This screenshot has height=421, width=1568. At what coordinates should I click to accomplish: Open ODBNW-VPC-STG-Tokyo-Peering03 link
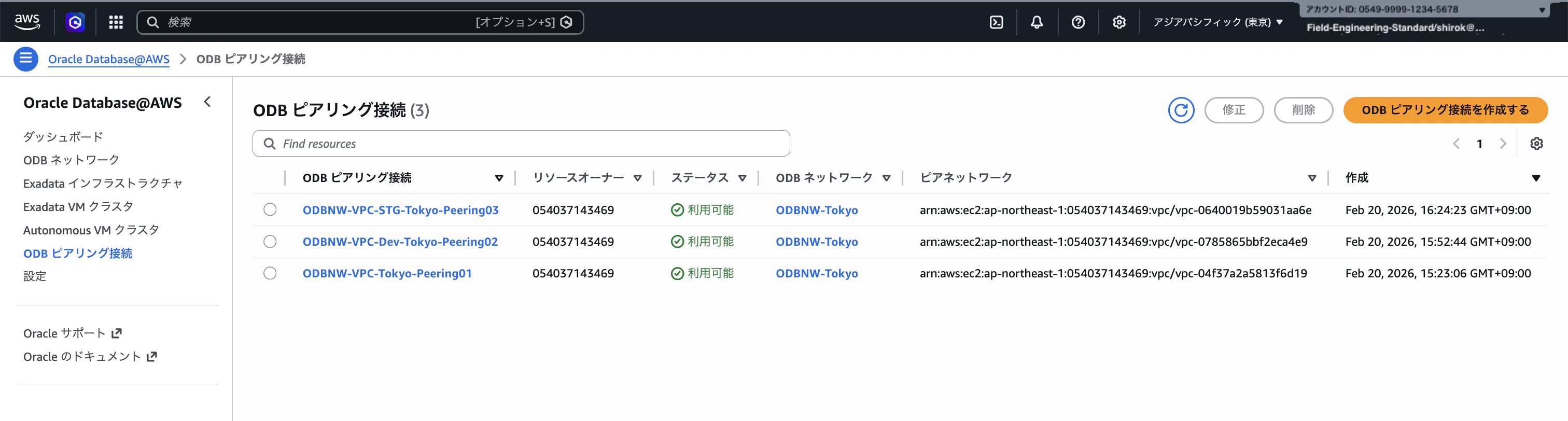point(400,210)
